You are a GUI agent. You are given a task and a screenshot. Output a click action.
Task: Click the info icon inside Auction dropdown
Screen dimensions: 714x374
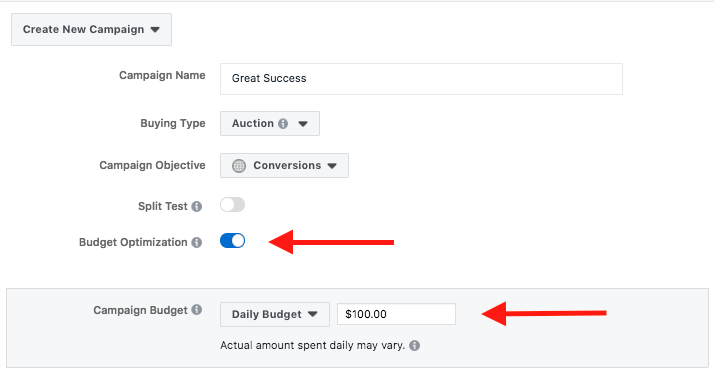(283, 123)
